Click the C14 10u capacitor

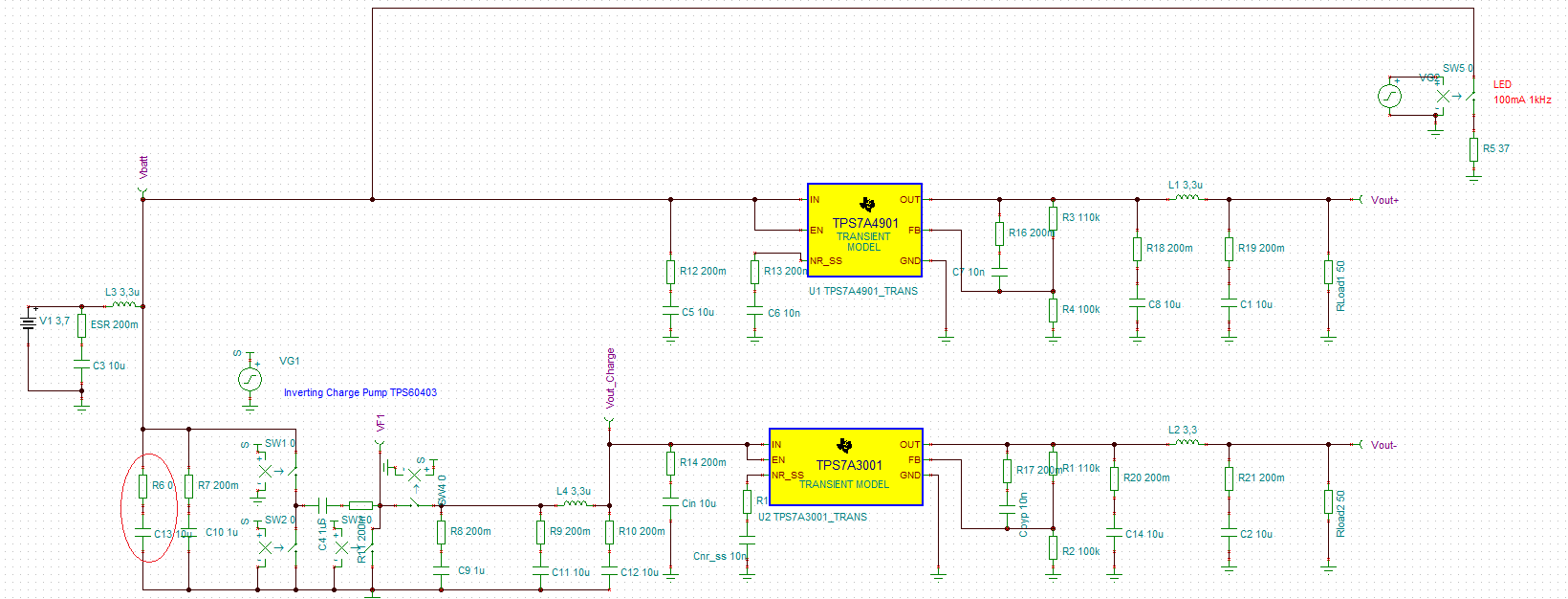coord(1115,533)
